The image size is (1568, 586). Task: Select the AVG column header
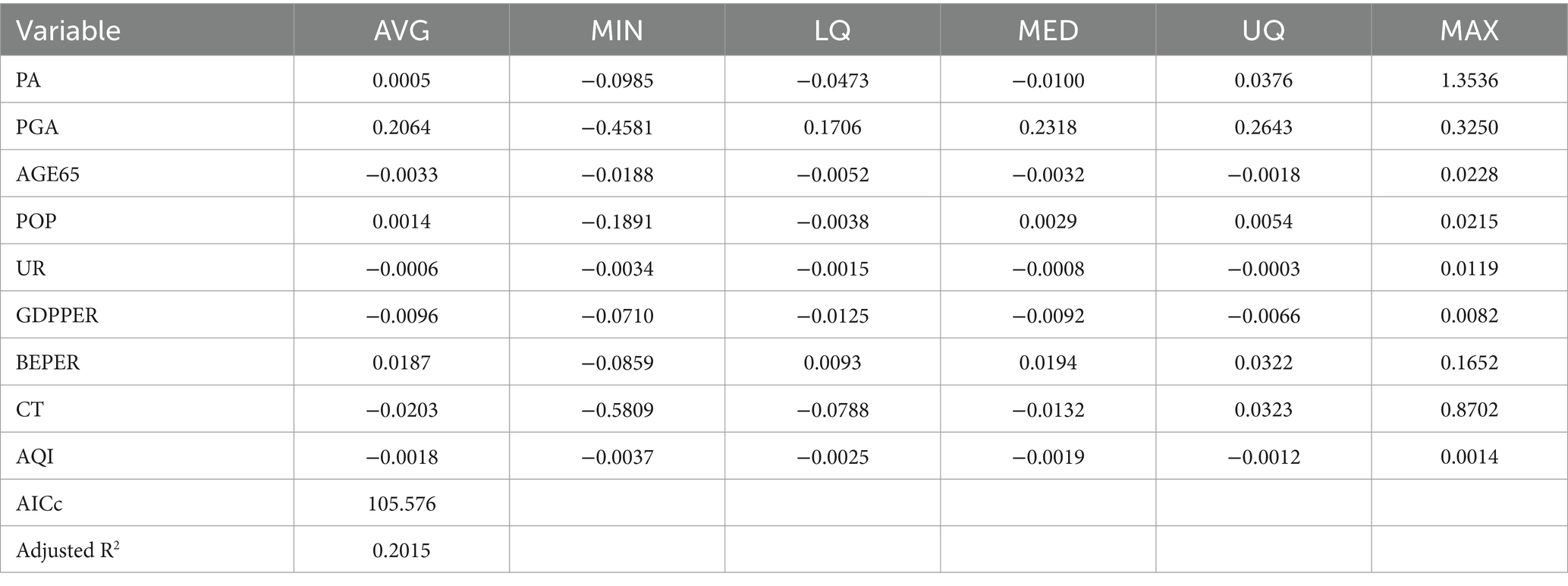tap(401, 30)
